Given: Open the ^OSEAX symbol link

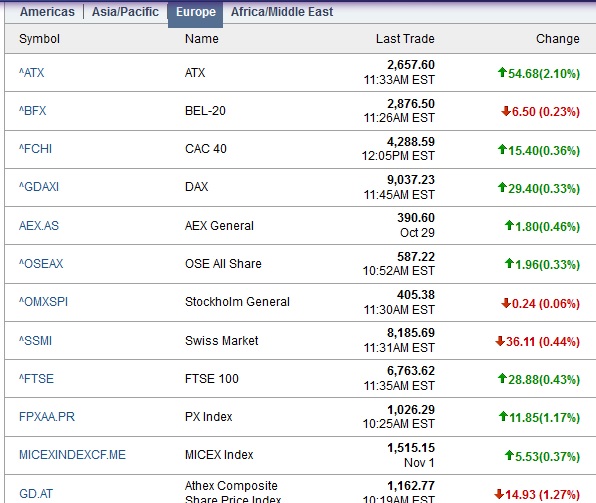Looking at the screenshot, I should [x=41, y=263].
